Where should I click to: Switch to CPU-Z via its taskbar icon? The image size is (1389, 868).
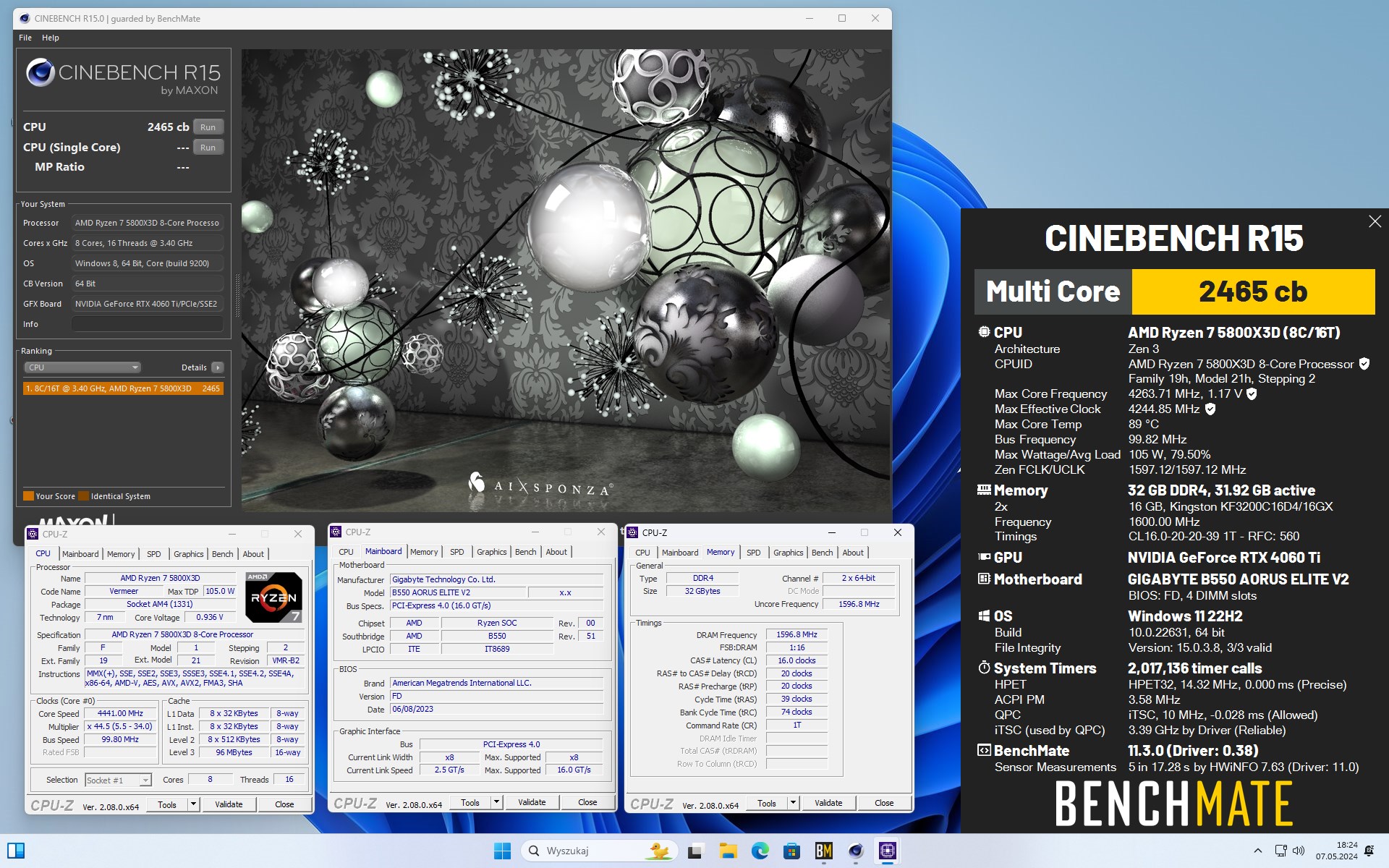[x=887, y=851]
